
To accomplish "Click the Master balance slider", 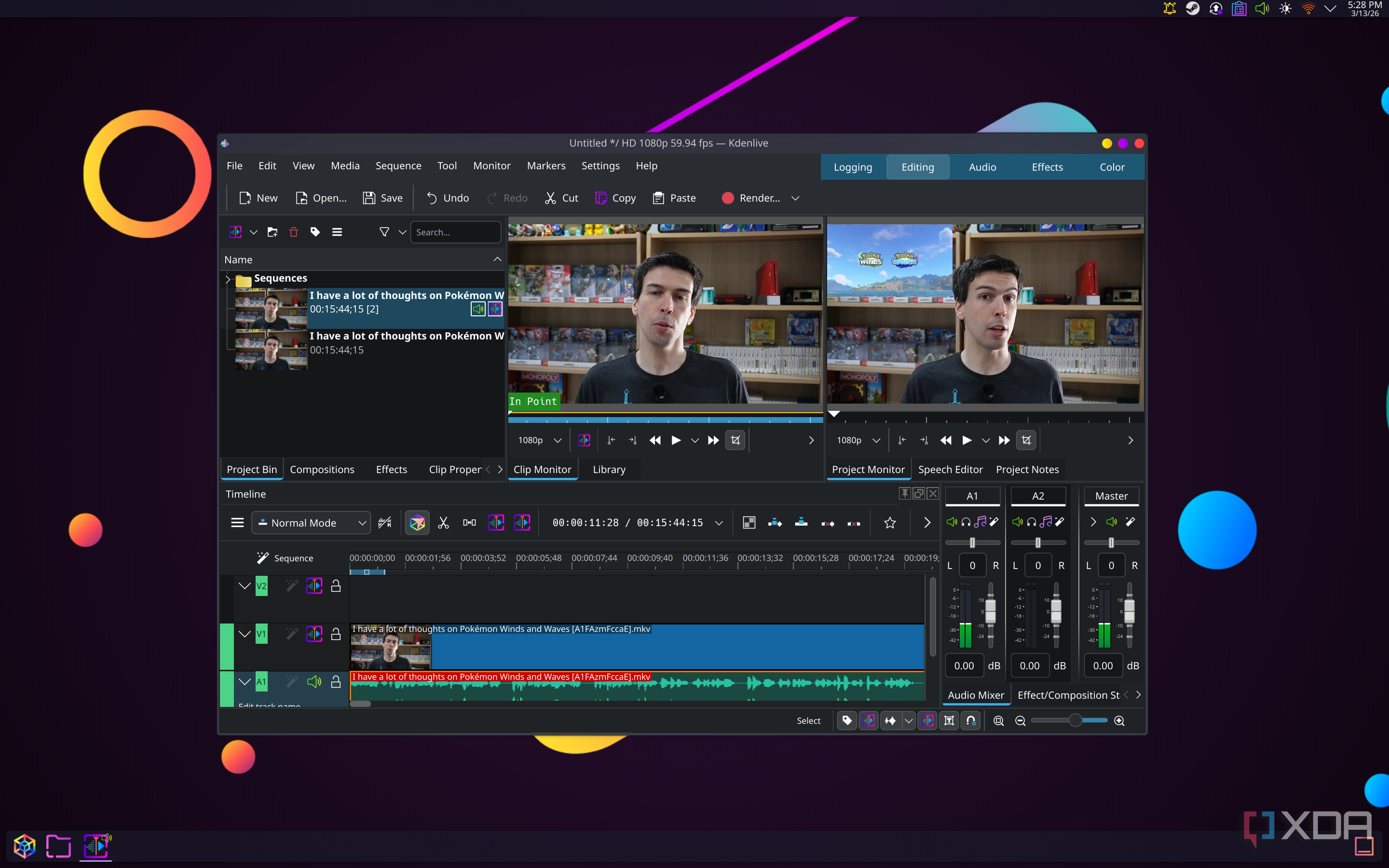I will pos(1111,542).
